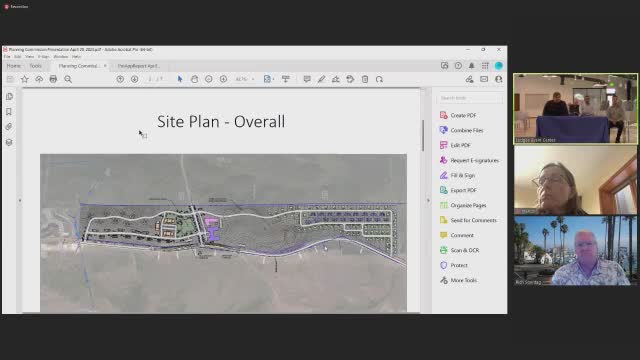Viewport: 640px width, 360px height.
Task: Click the magnifier find text icon
Action: click(68, 79)
